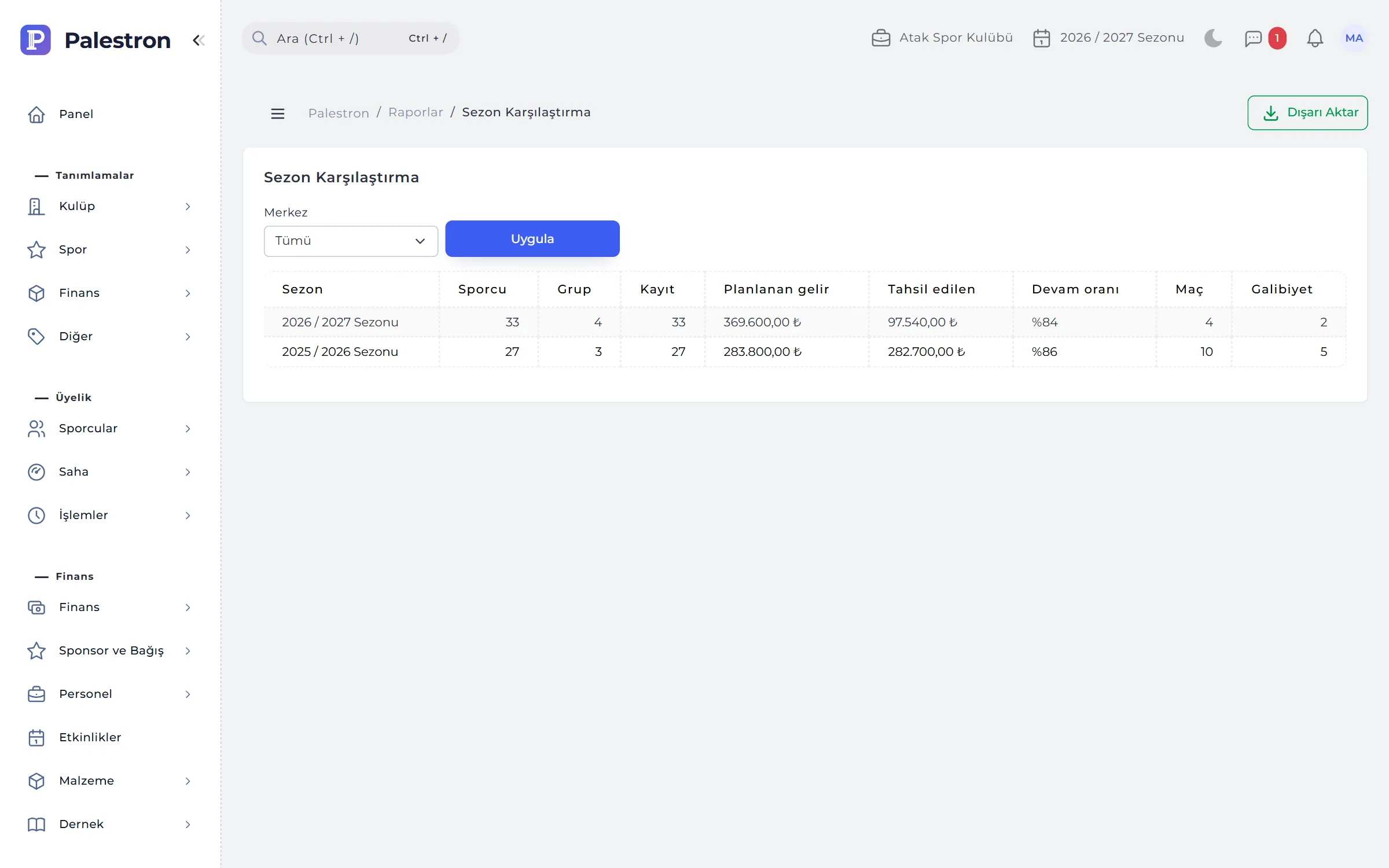Image resolution: width=1389 pixels, height=868 pixels.
Task: Toggle dark mode moon icon
Action: (1213, 38)
